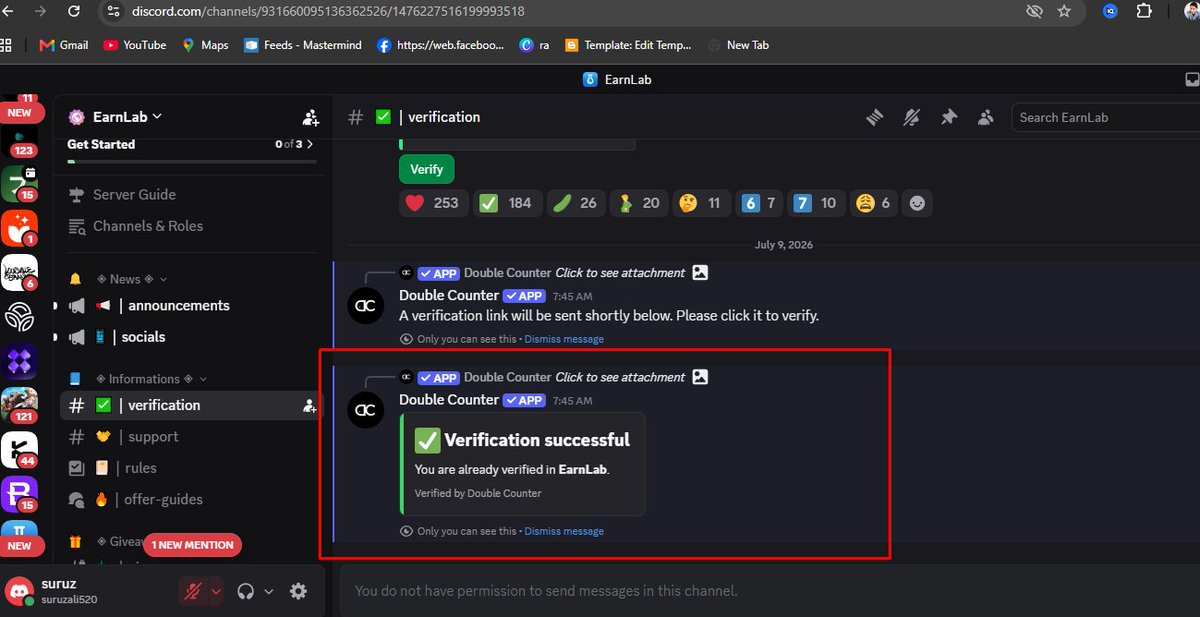Open the Maps bookmark
1200x617 pixels.
tap(205, 45)
